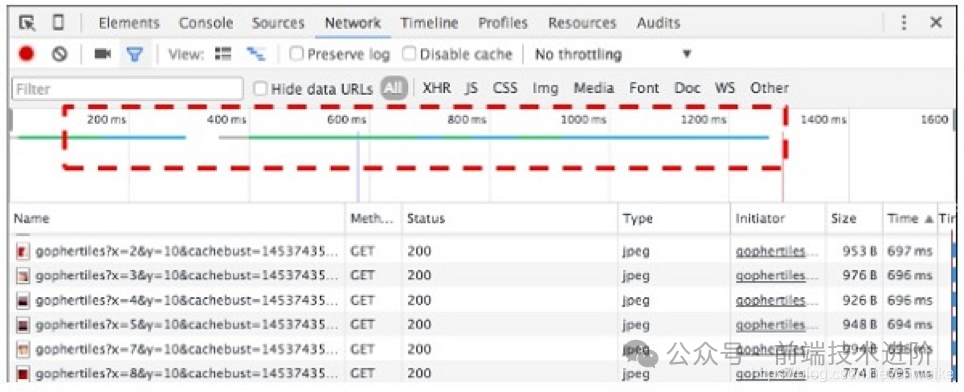Switch to the Console tab
Viewport: 964px width, 392px height.
(205, 23)
